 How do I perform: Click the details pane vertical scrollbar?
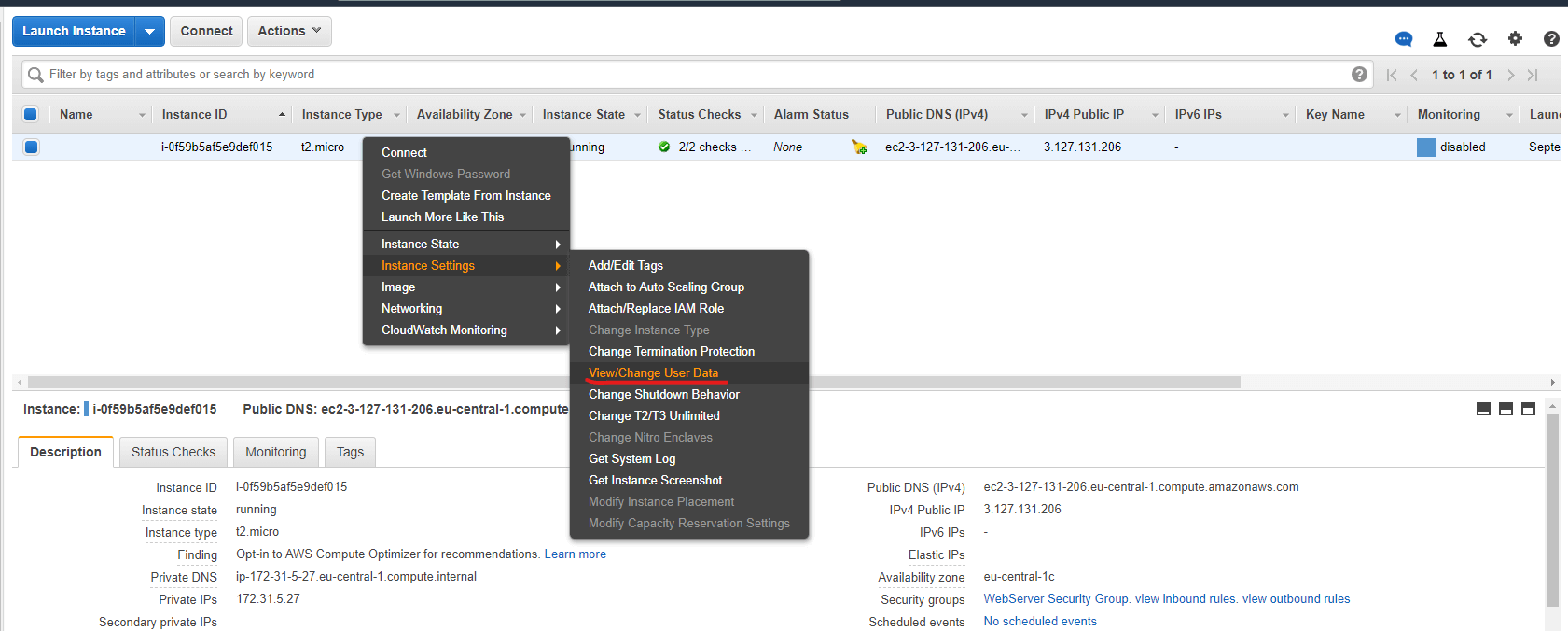coord(1552,510)
